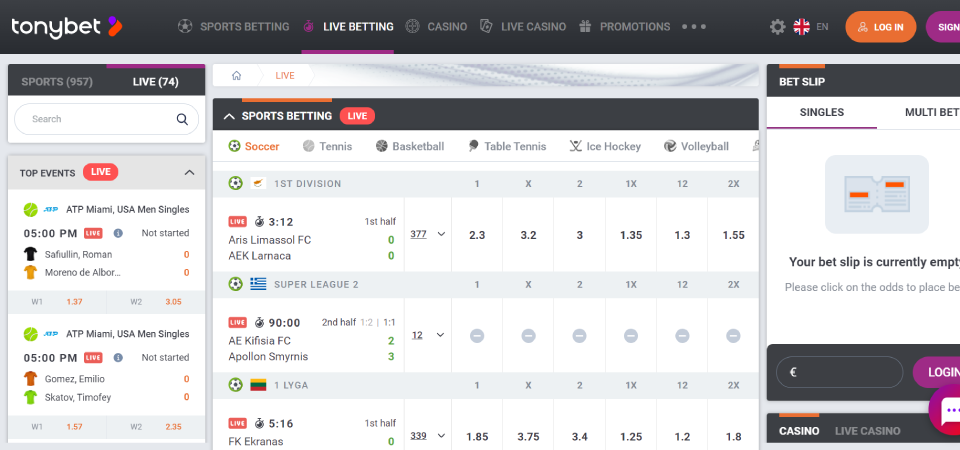The width and height of the screenshot is (960, 450).
Task: Go to home via breadcrumb house icon
Action: tap(236, 76)
